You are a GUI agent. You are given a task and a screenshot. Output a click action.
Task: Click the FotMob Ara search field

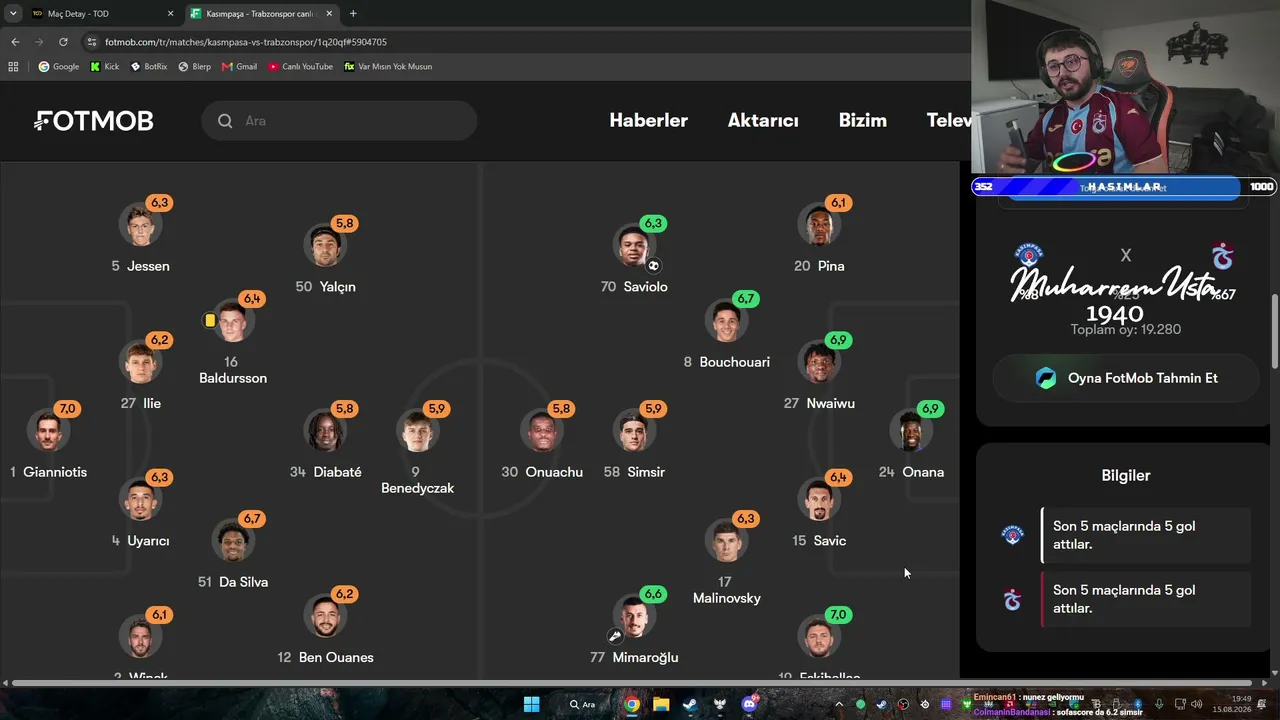(x=339, y=121)
